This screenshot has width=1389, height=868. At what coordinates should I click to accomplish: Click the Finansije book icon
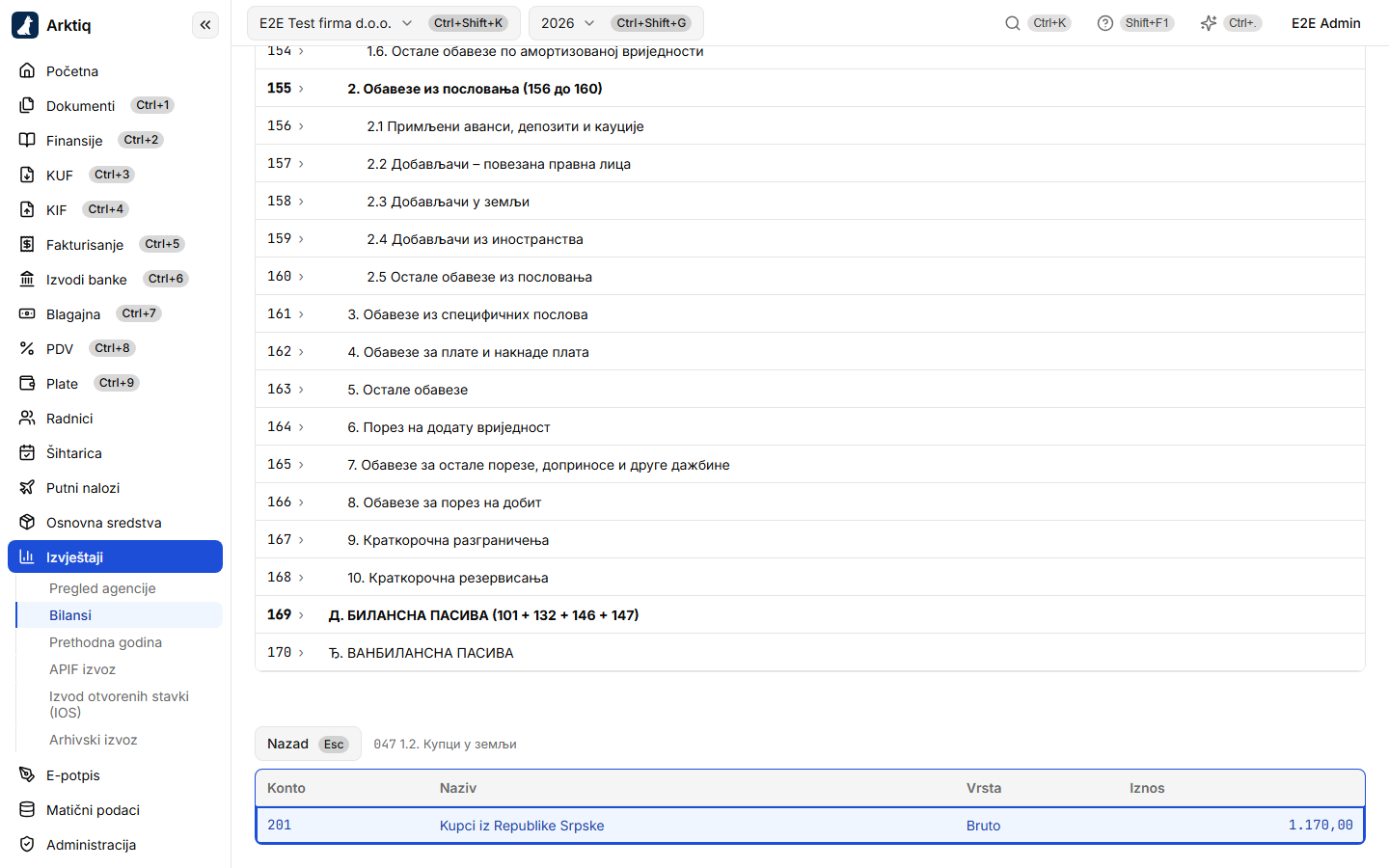point(27,141)
